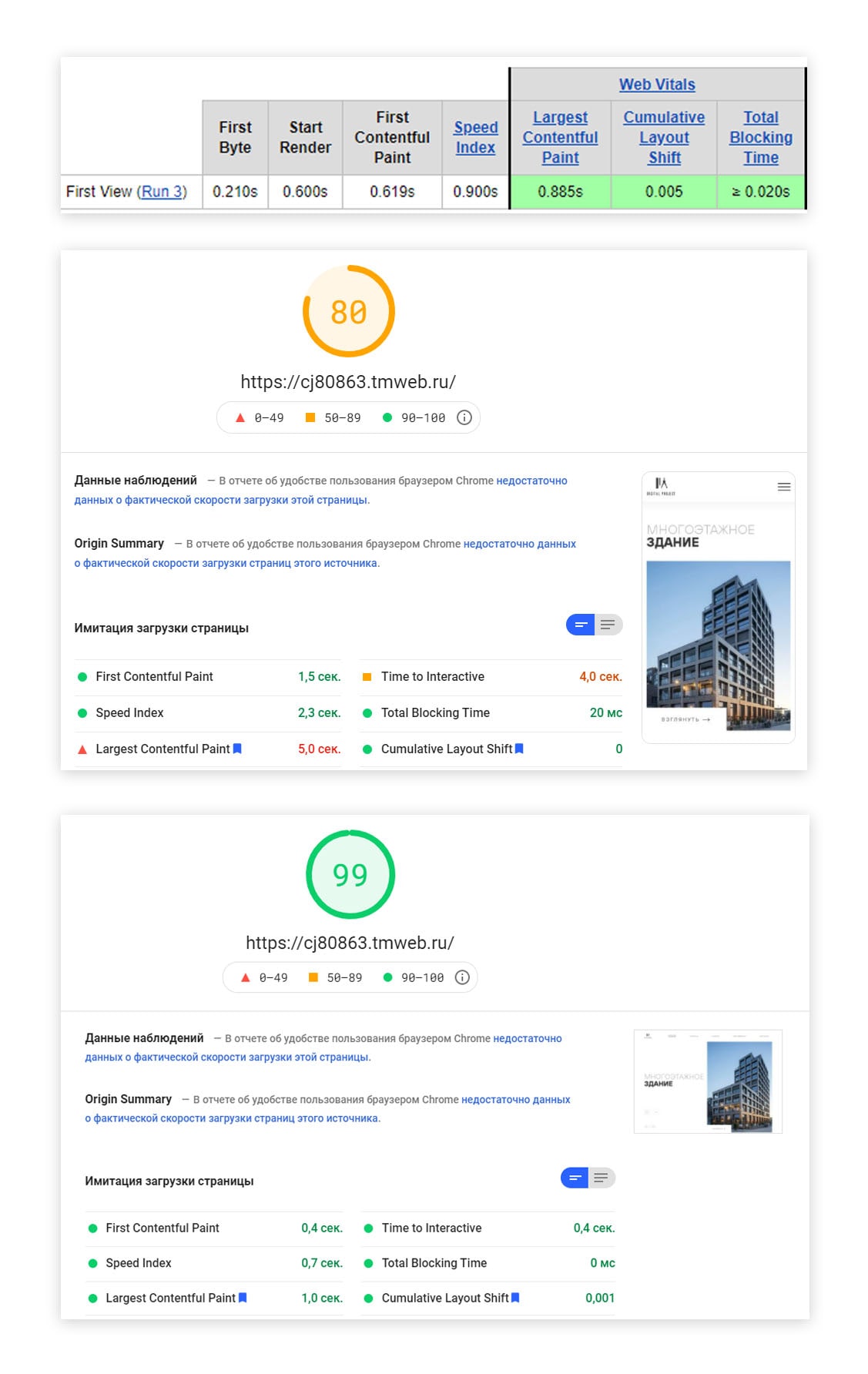Viewport: 868px width, 1374px height.
Task: Click the red triangle next to the 5,0 сек. Largest Contentful Paint
Action: click(82, 749)
